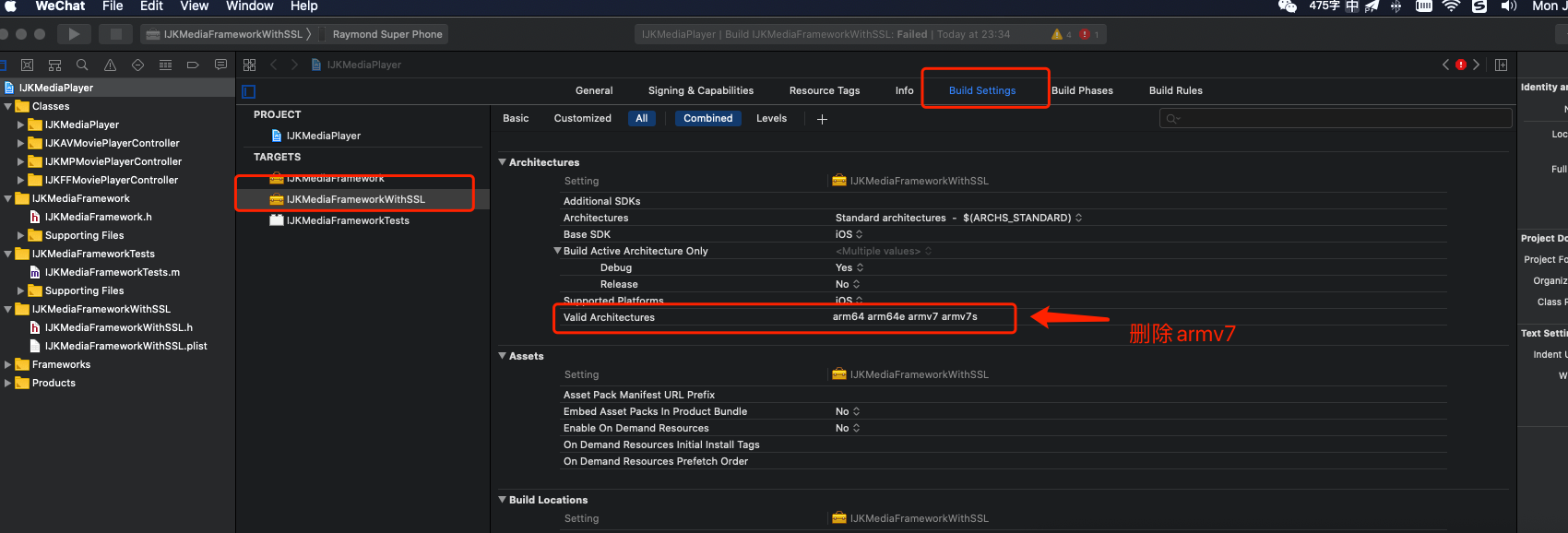Viewport: 1568px width, 533px height.
Task: Open the test navigator diamond icon
Action: click(x=137, y=65)
